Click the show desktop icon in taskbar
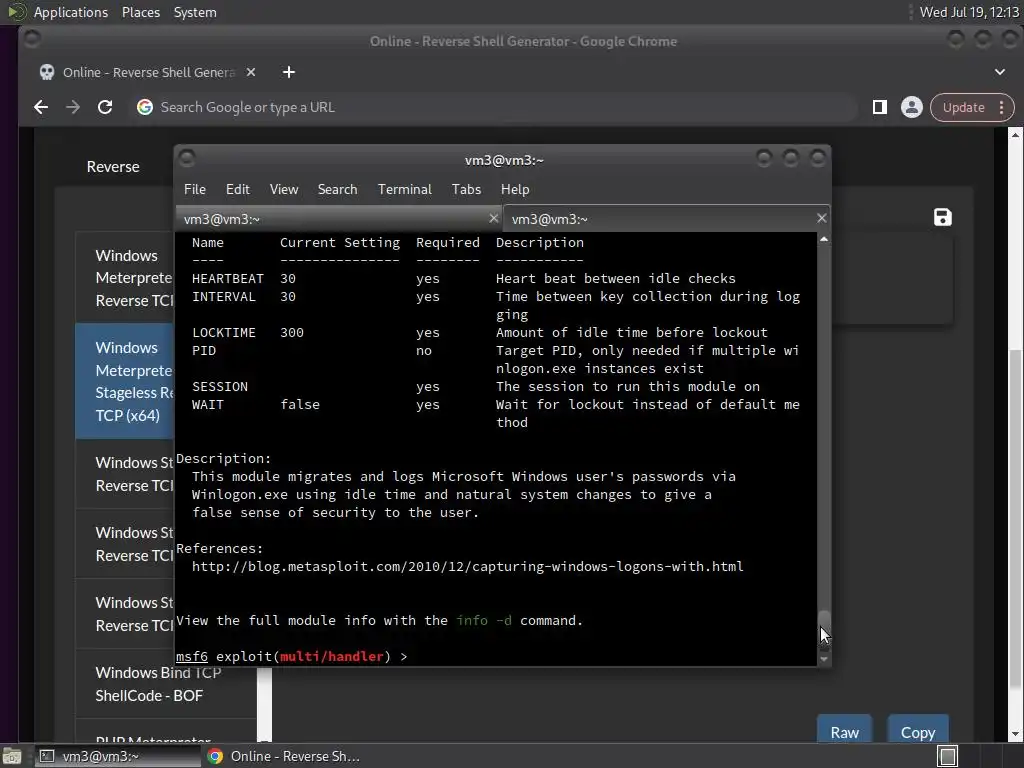This screenshot has width=1024, height=768. [12, 756]
